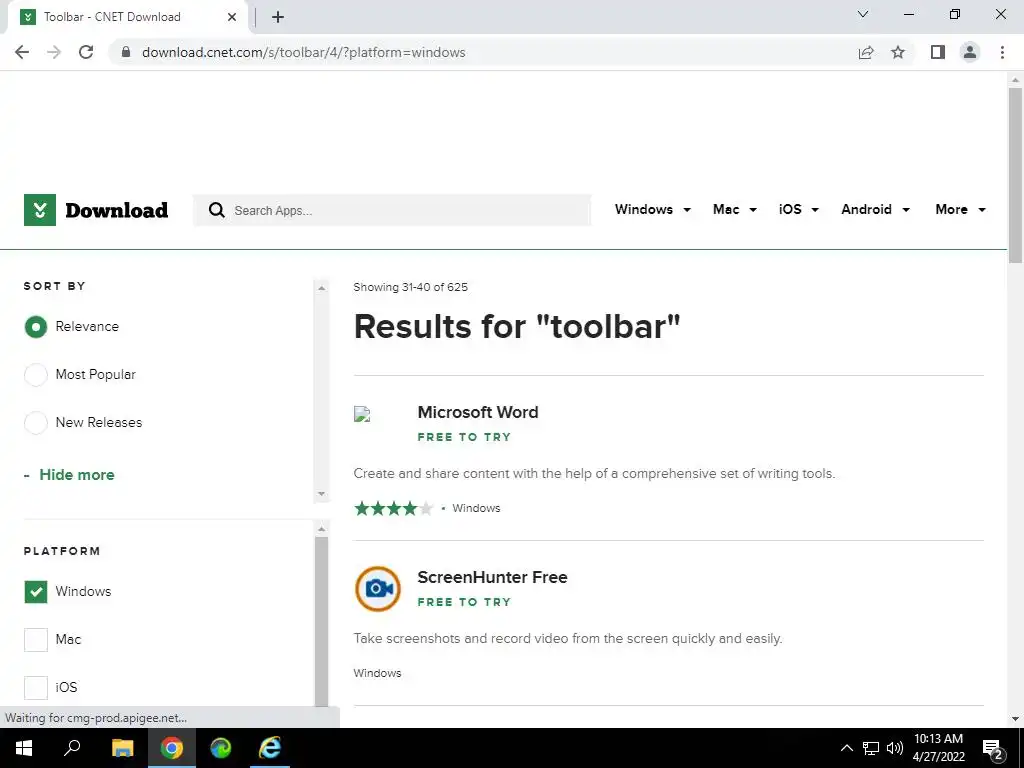Check the iOS platform checkbox
This screenshot has height=768, width=1024.
tap(36, 687)
